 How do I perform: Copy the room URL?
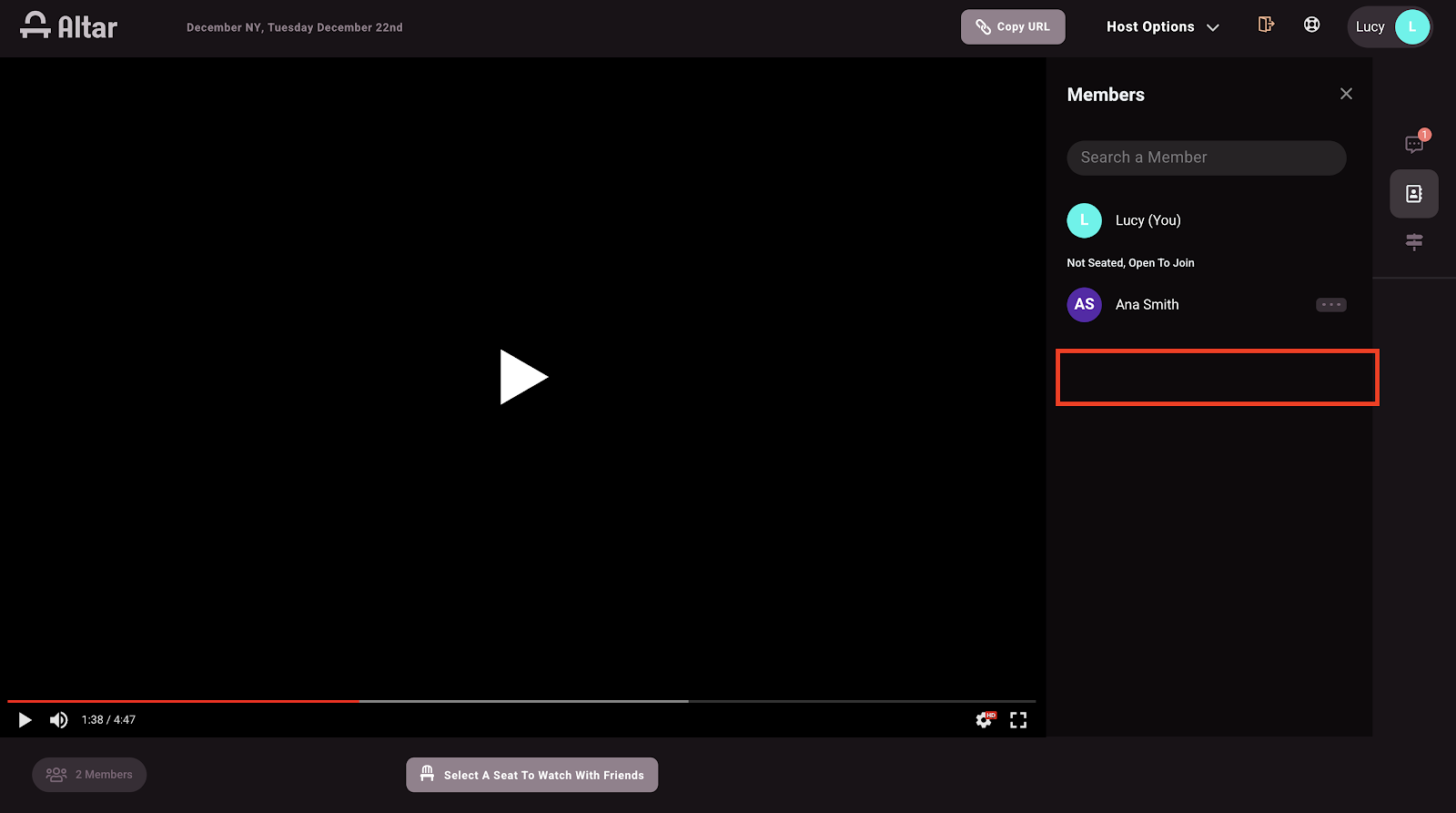1013,27
